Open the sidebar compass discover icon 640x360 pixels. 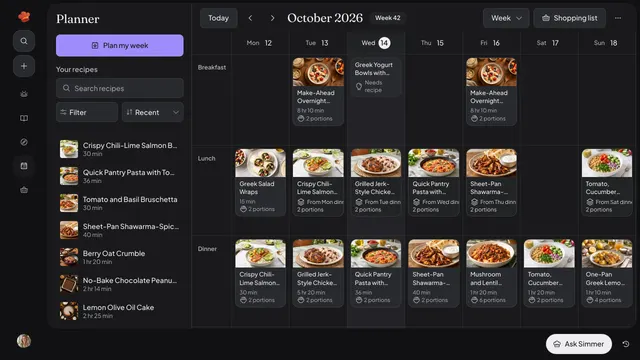tap(24, 142)
